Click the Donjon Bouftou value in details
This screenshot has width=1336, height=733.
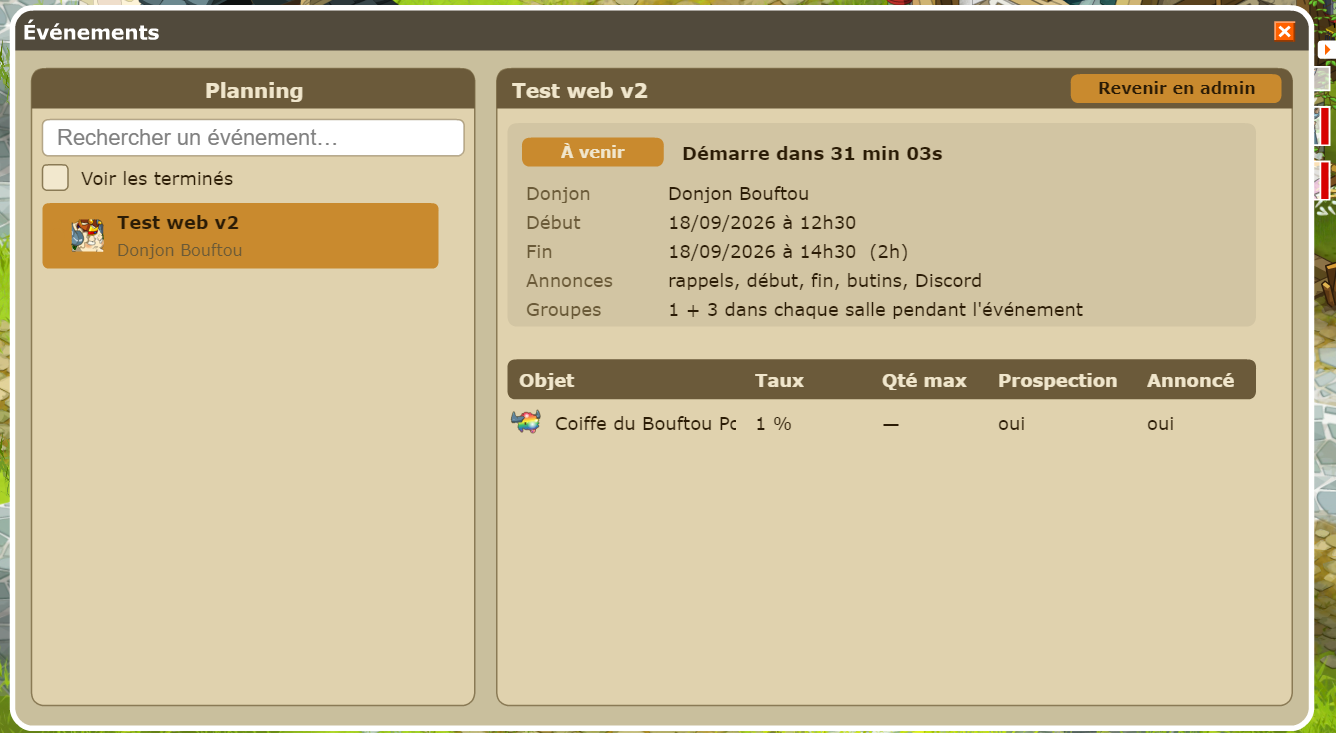point(738,194)
